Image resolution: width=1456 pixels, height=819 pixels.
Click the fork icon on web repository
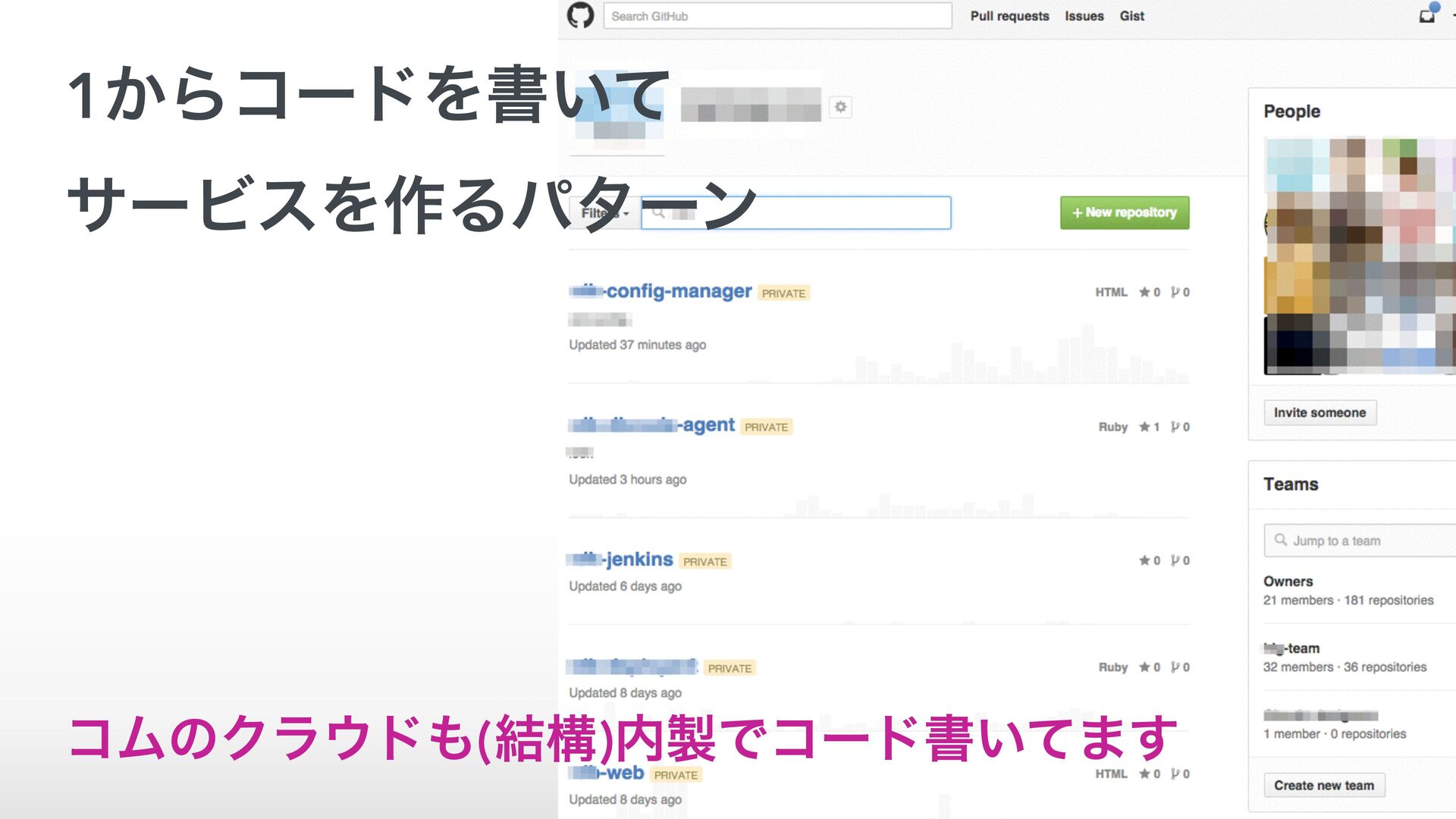point(1175,773)
